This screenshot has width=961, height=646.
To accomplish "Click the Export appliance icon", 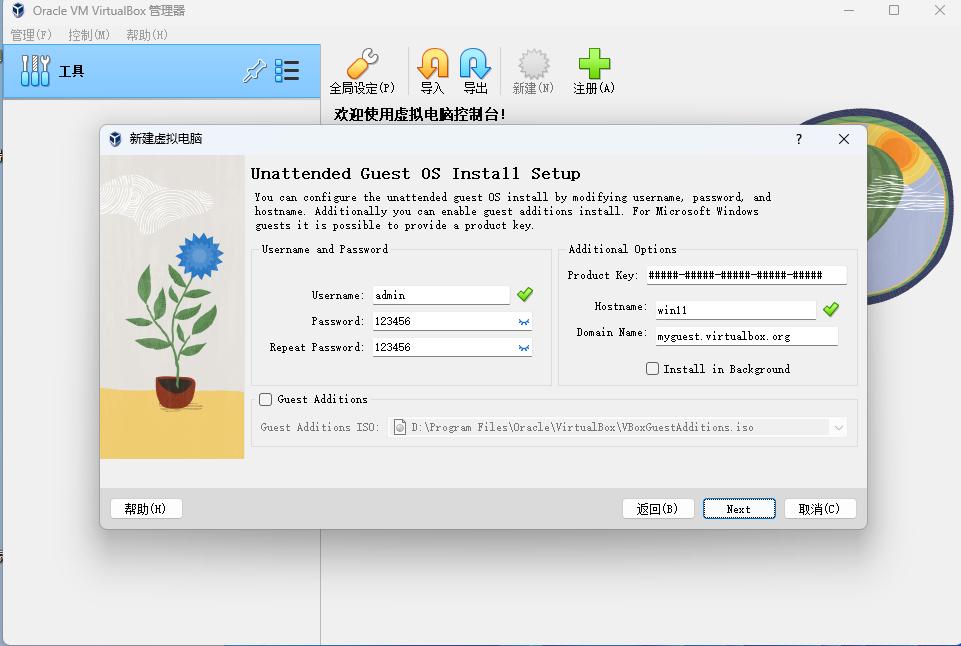I will (475, 64).
